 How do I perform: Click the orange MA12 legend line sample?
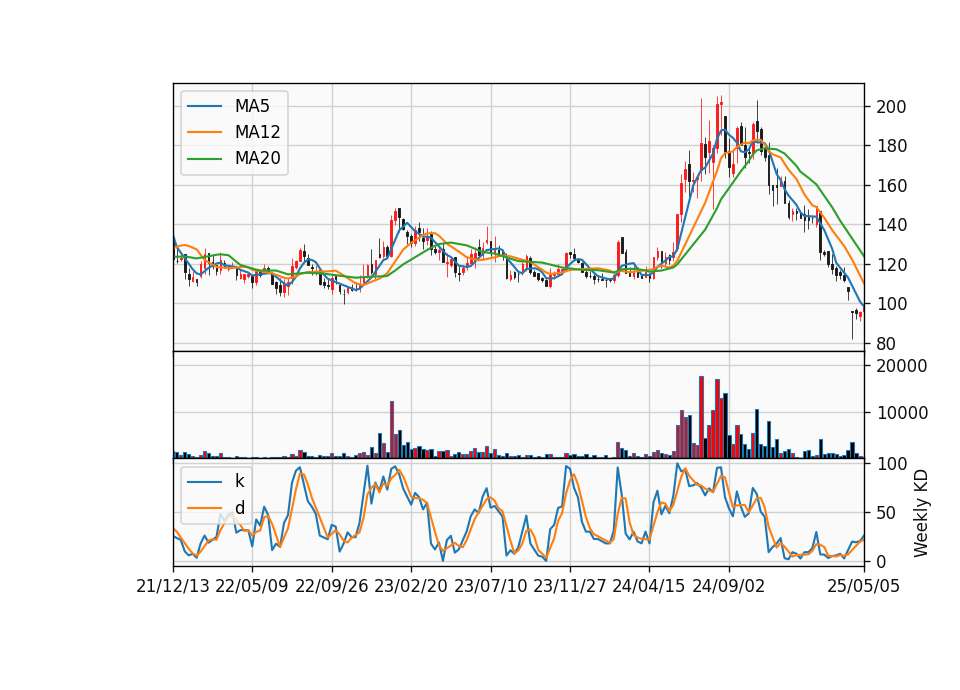coord(204,132)
